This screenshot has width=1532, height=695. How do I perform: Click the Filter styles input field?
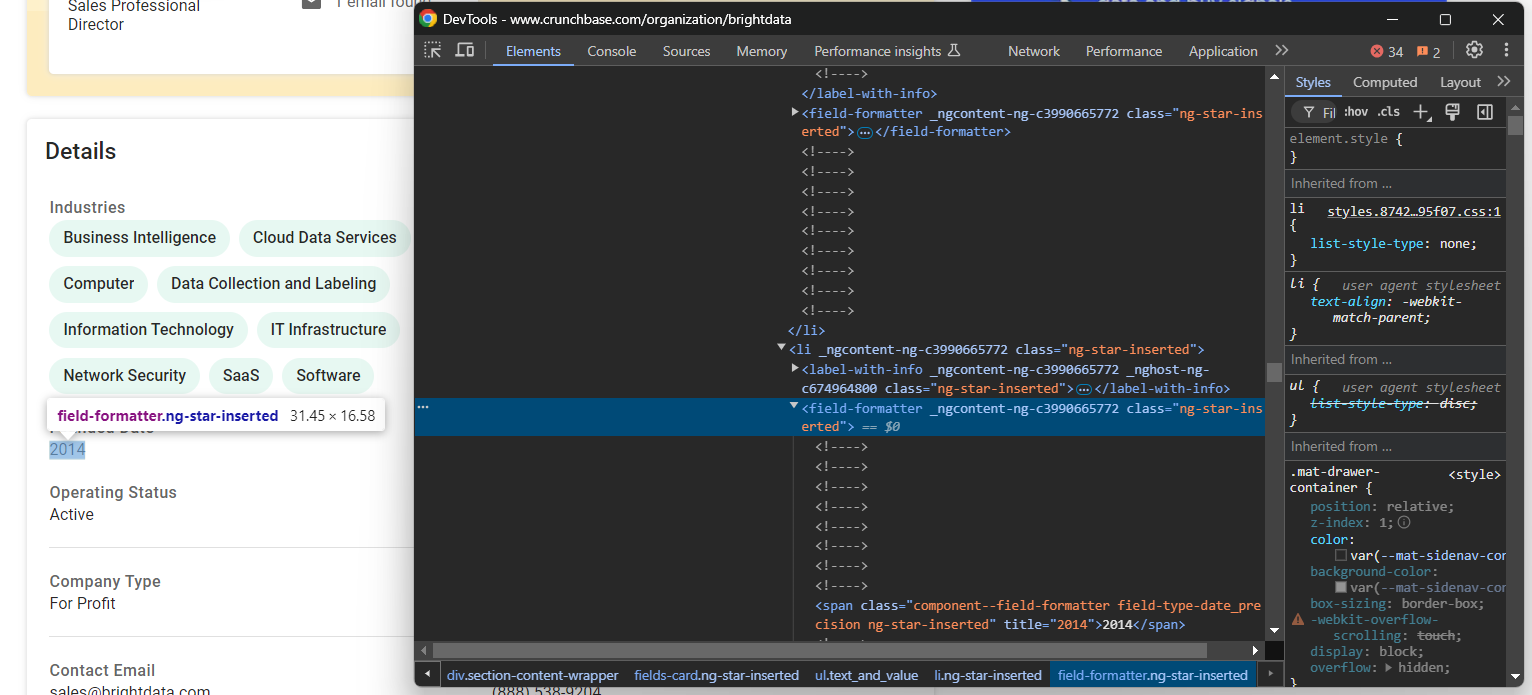[1328, 112]
